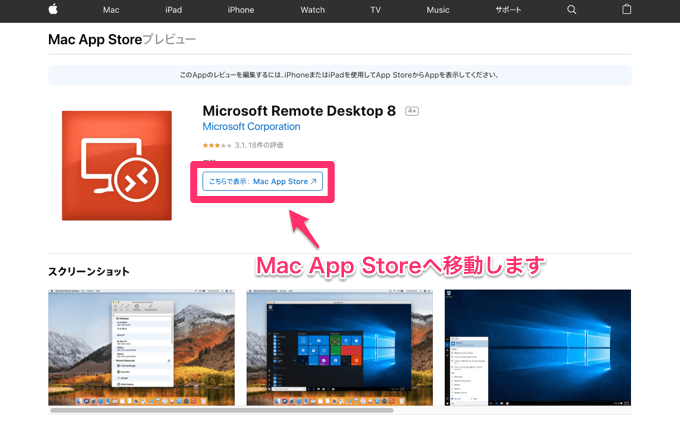Click the Microsoft Remote Desktop app icon
Screen dimensions: 680x429
[117, 165]
